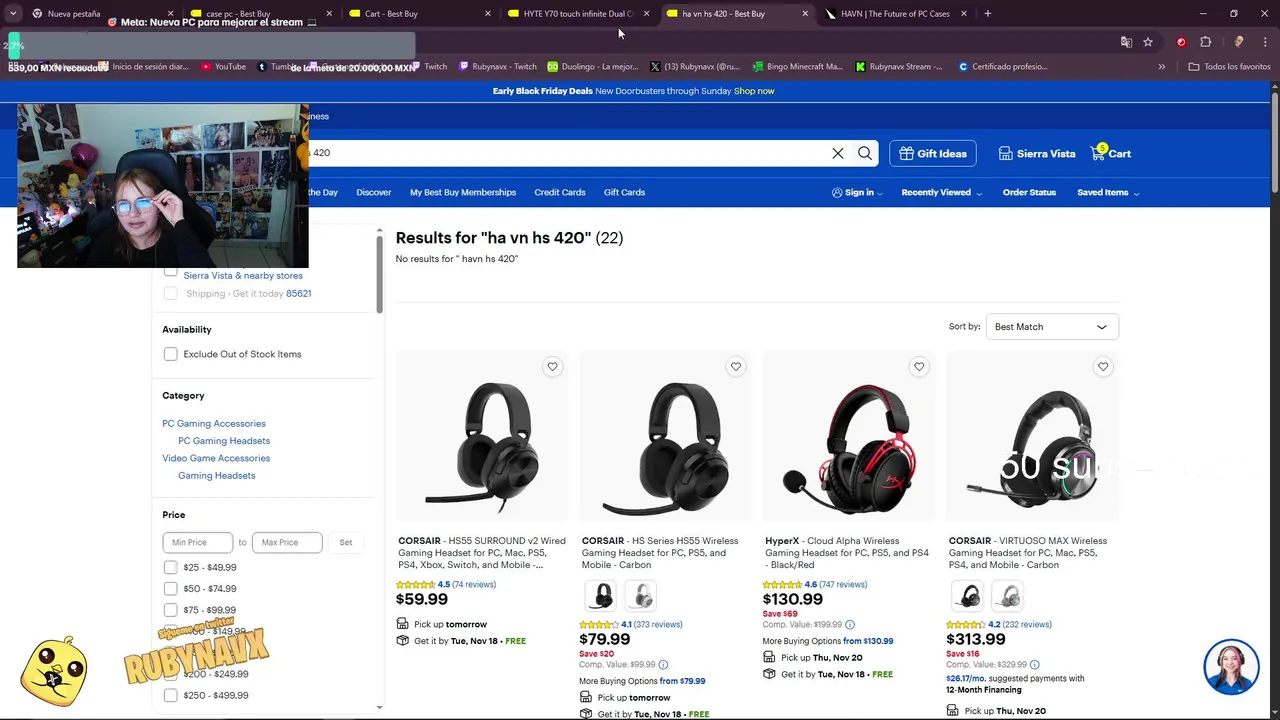Check the $25 - $49.99 price filter

pyautogui.click(x=170, y=567)
